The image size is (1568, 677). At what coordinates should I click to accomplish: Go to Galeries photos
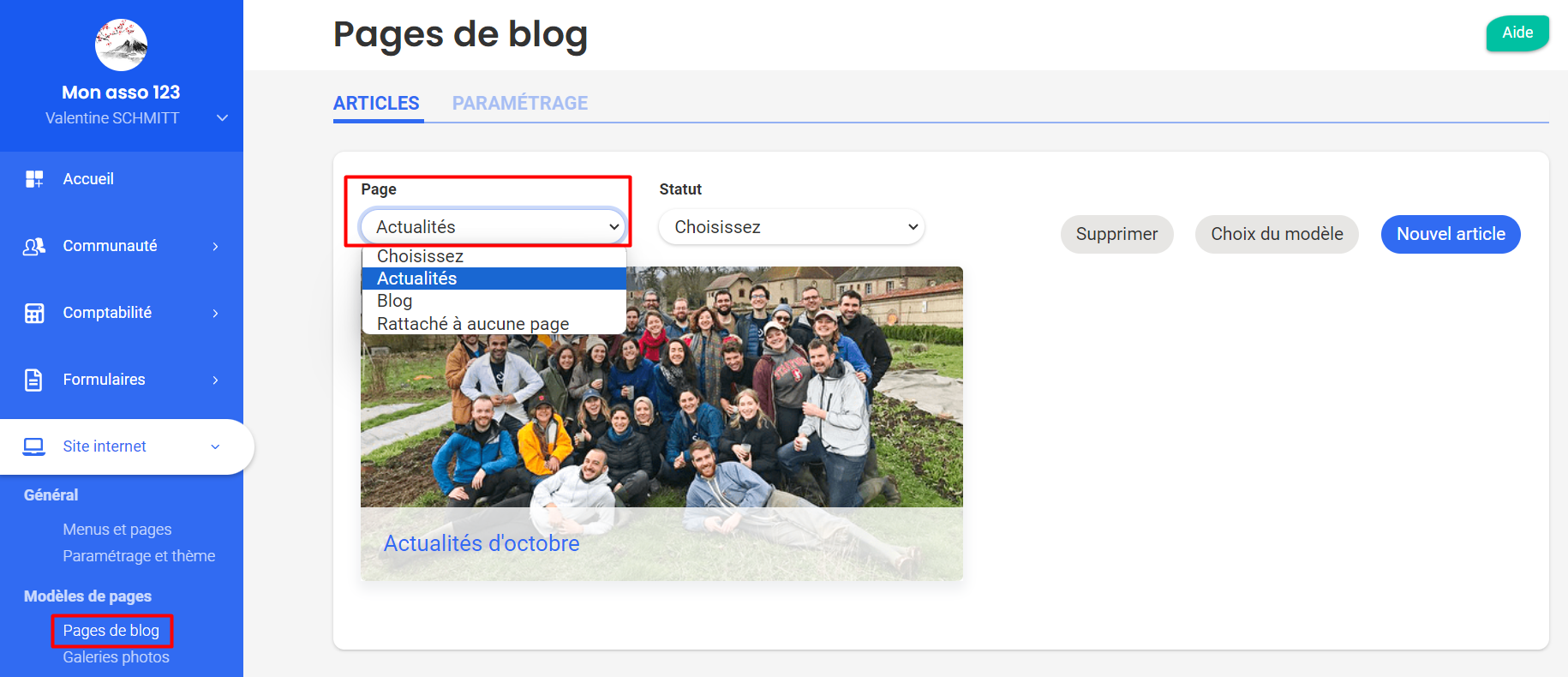pos(116,657)
